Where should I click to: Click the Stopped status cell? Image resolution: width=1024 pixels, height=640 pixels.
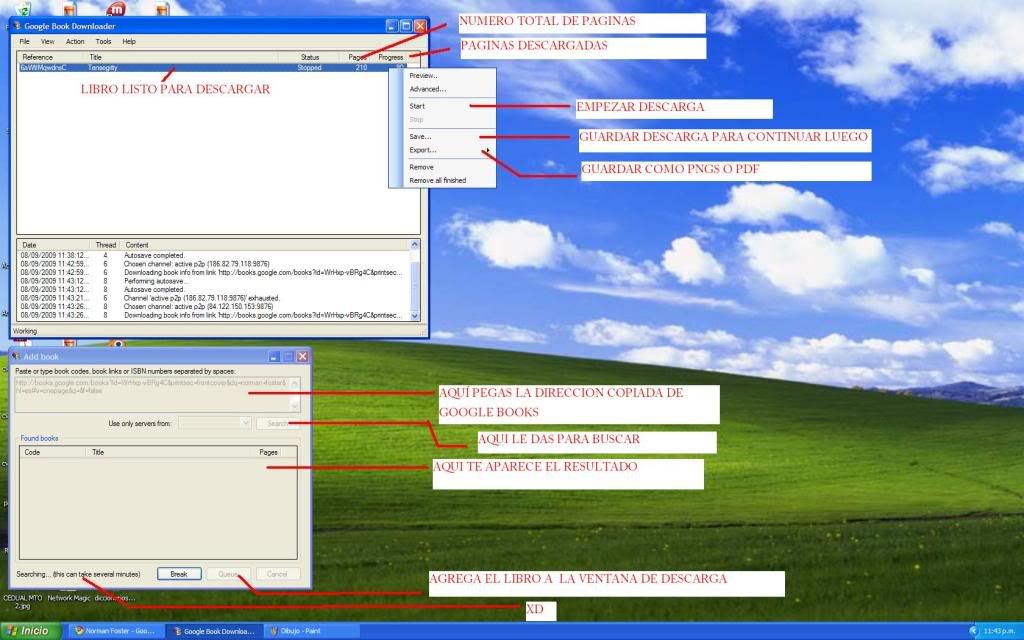[309, 67]
